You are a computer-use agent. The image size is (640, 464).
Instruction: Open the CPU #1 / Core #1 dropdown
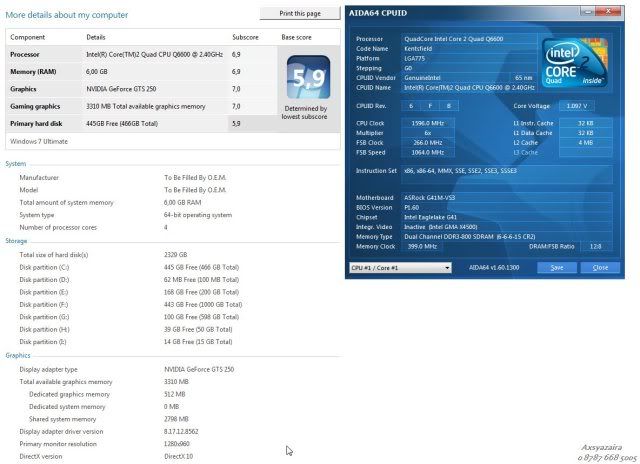pyautogui.click(x=400, y=268)
